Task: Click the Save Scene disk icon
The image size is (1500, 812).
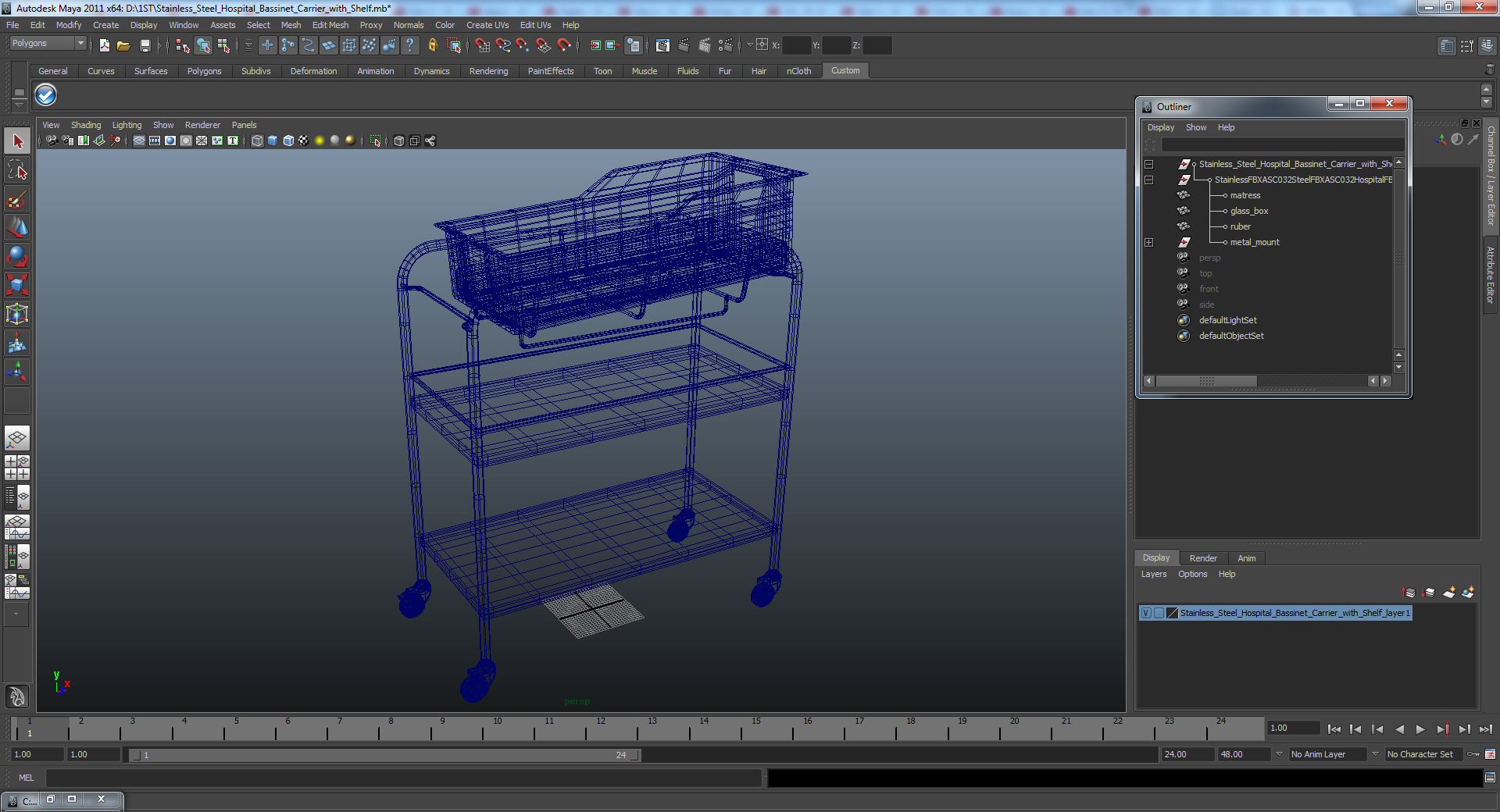Action: pyautogui.click(x=145, y=45)
